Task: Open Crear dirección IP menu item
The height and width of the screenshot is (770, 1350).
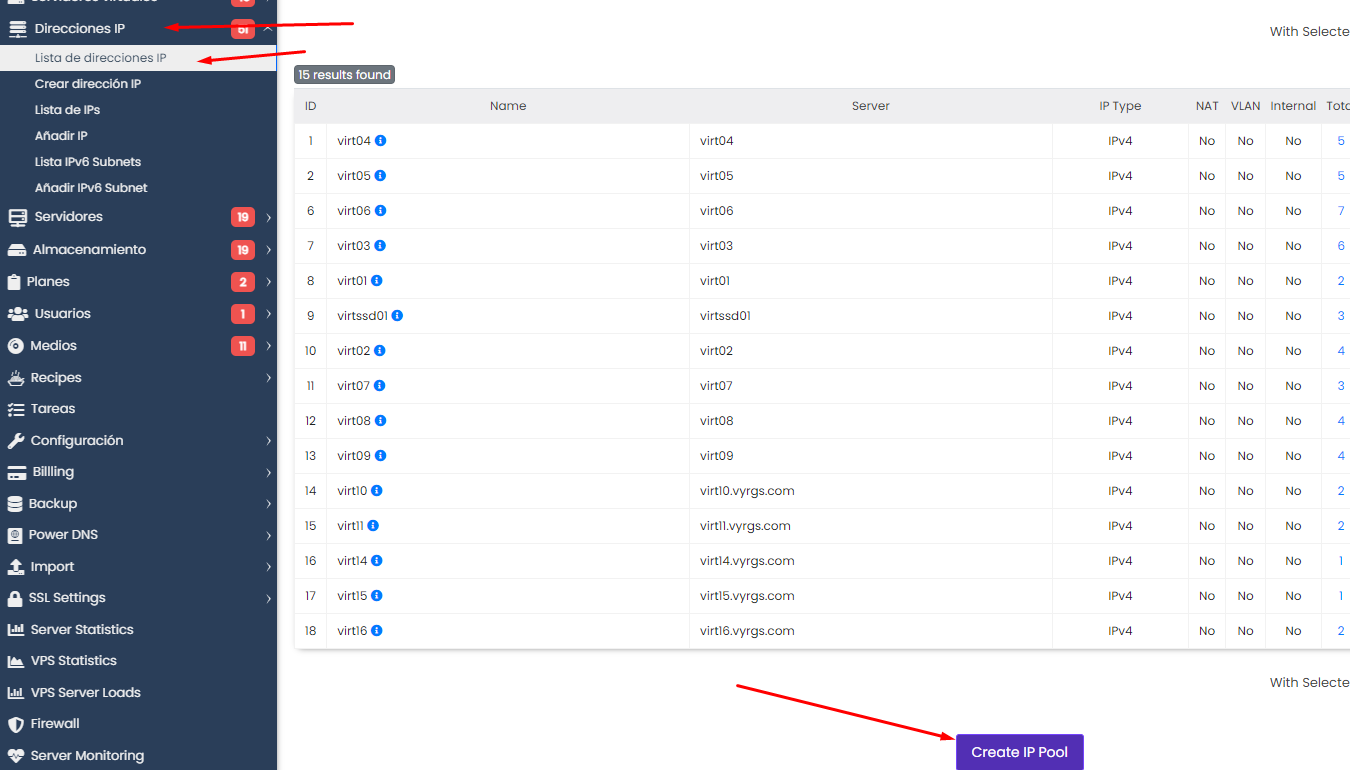Action: 88,84
